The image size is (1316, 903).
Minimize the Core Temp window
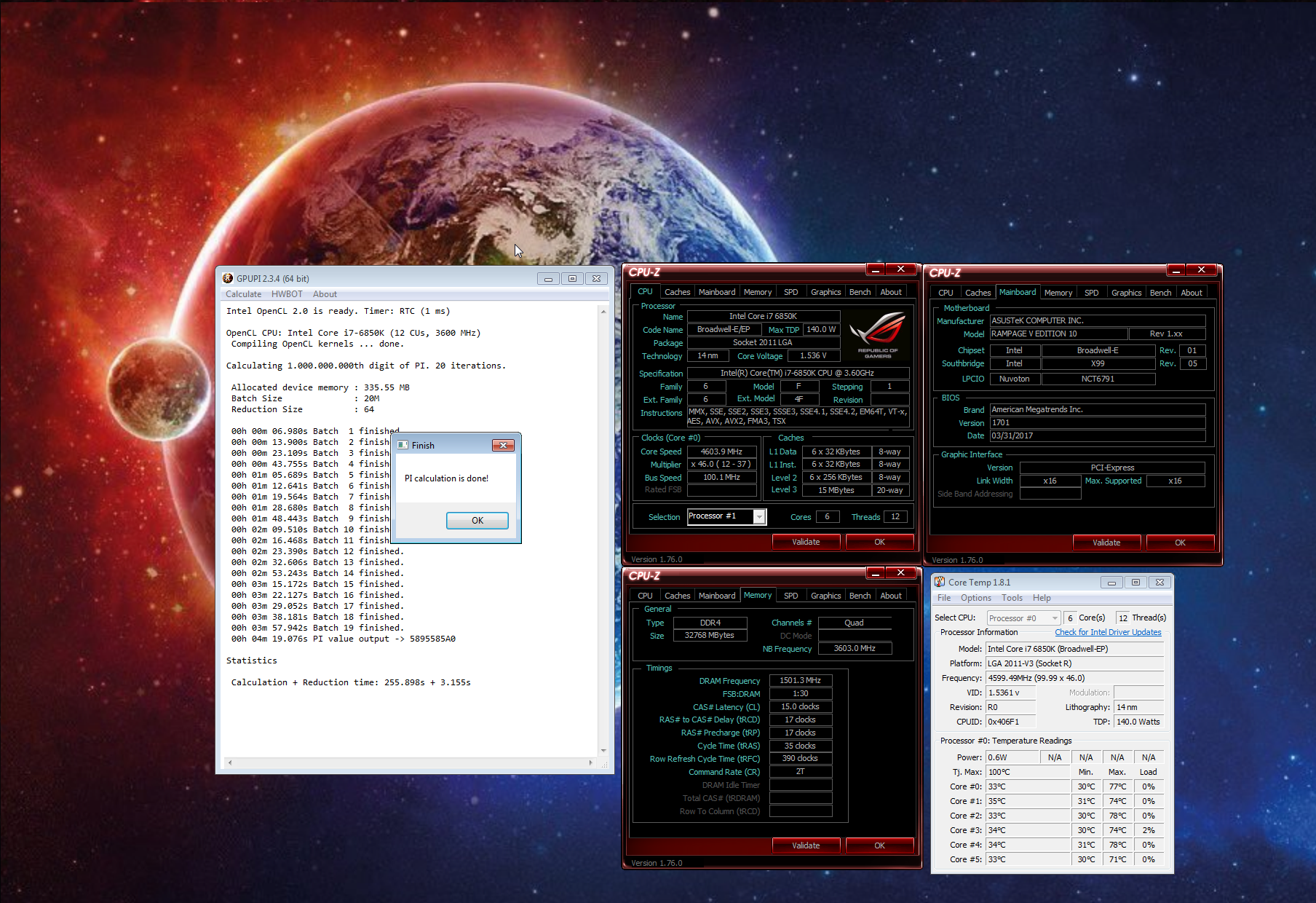1111,582
